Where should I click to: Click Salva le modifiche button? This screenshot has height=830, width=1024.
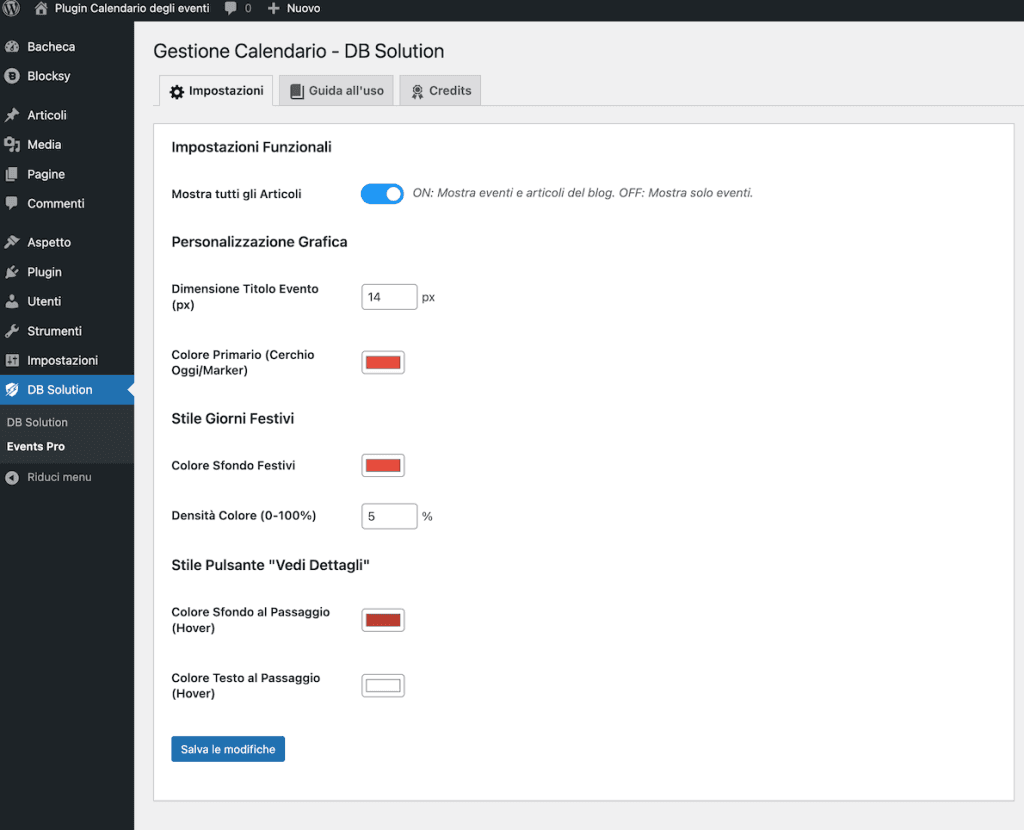click(228, 749)
